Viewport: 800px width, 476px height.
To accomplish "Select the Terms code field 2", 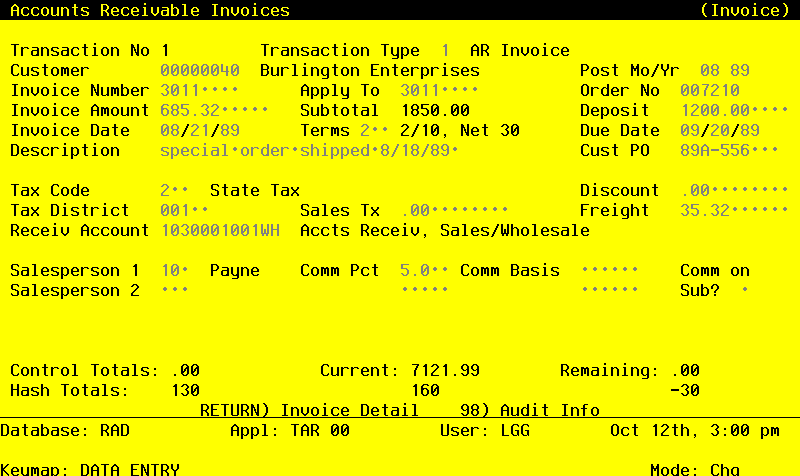I will [374, 130].
